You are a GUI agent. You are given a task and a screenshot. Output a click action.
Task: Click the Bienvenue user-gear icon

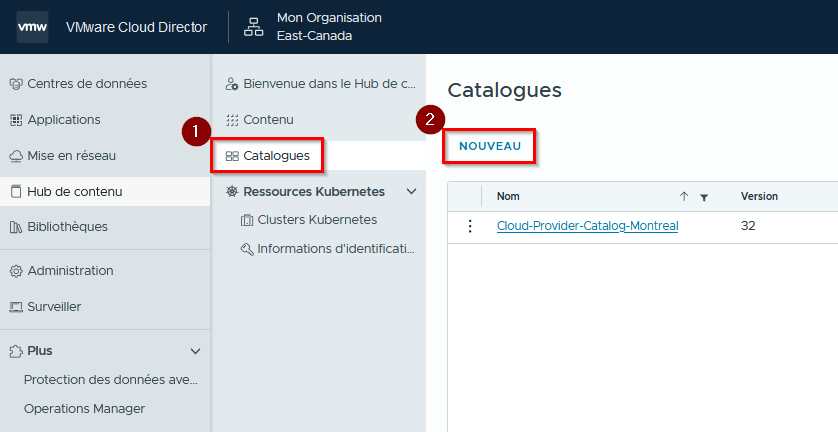click(232, 84)
